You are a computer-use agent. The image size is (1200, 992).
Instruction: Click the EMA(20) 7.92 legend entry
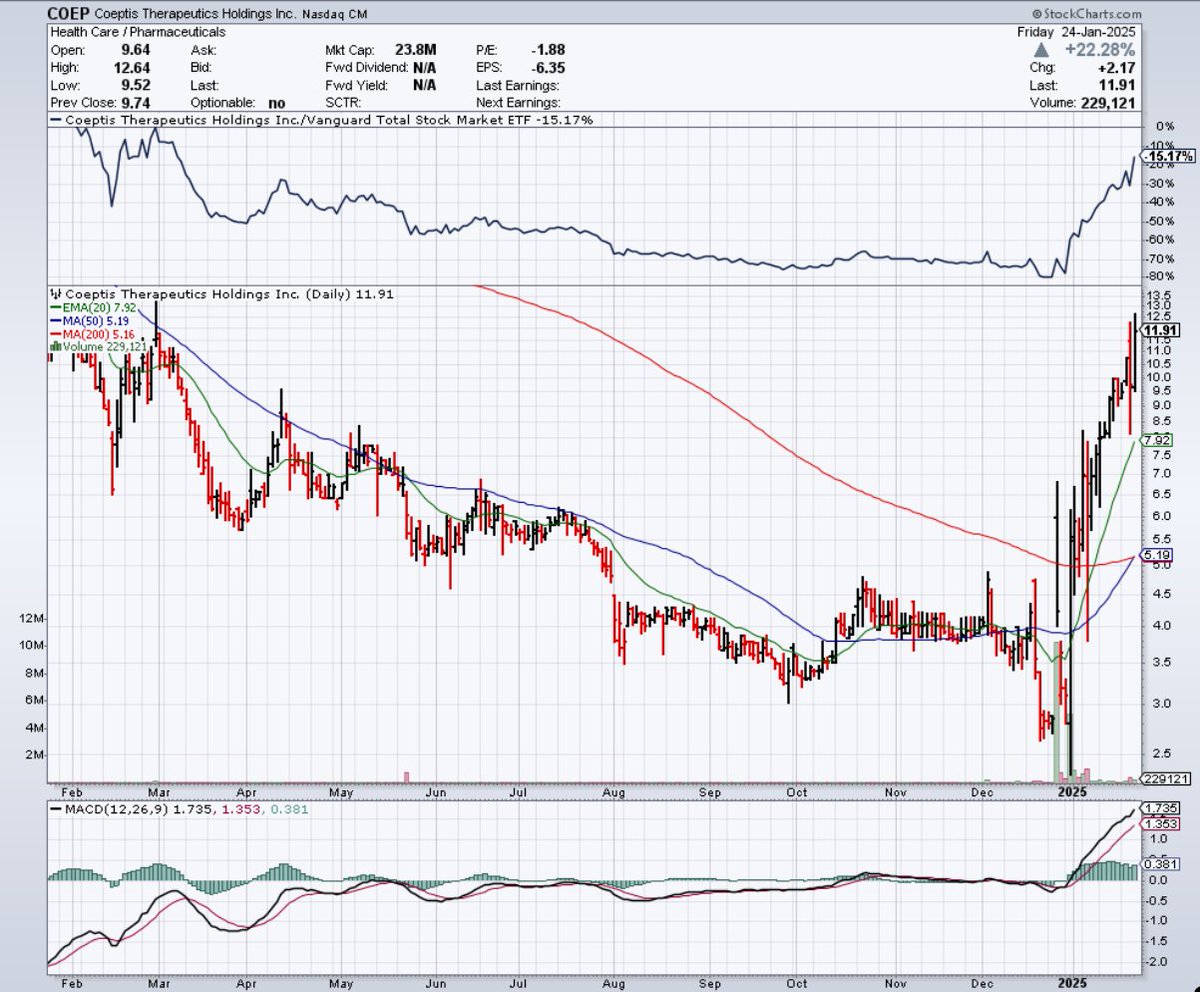tap(93, 308)
